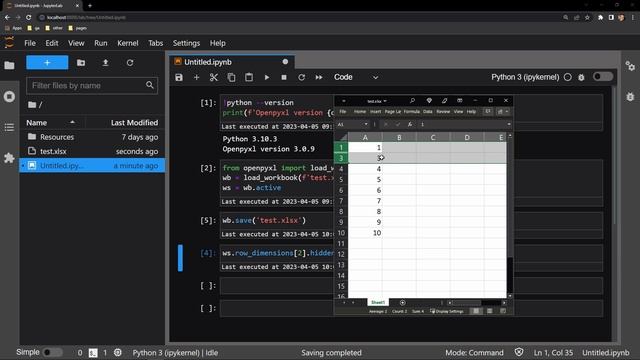The height and width of the screenshot is (360, 640).
Task: Open the Tabs menu
Action: [156, 43]
